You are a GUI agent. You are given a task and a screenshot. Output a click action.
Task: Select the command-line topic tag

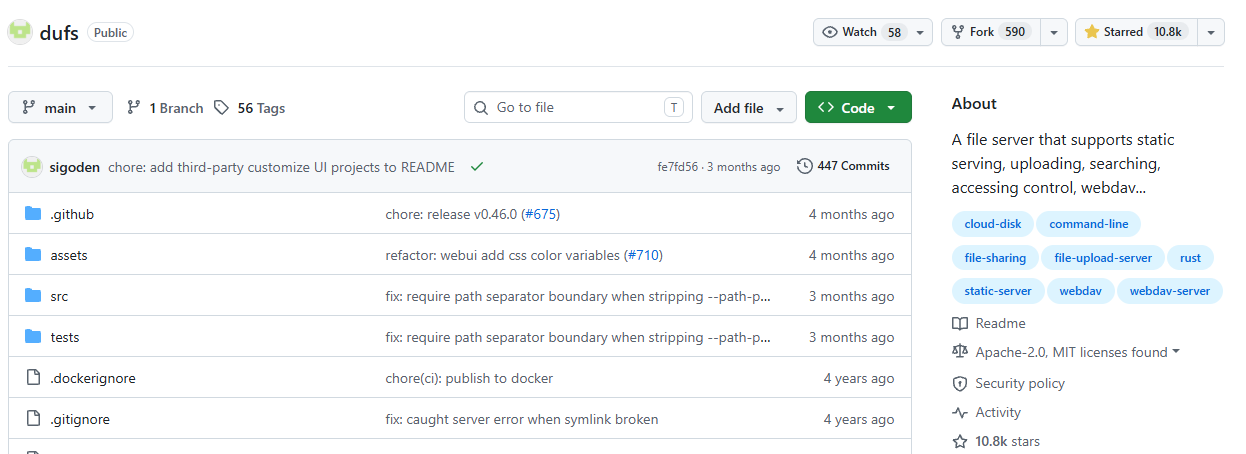click(x=1089, y=224)
